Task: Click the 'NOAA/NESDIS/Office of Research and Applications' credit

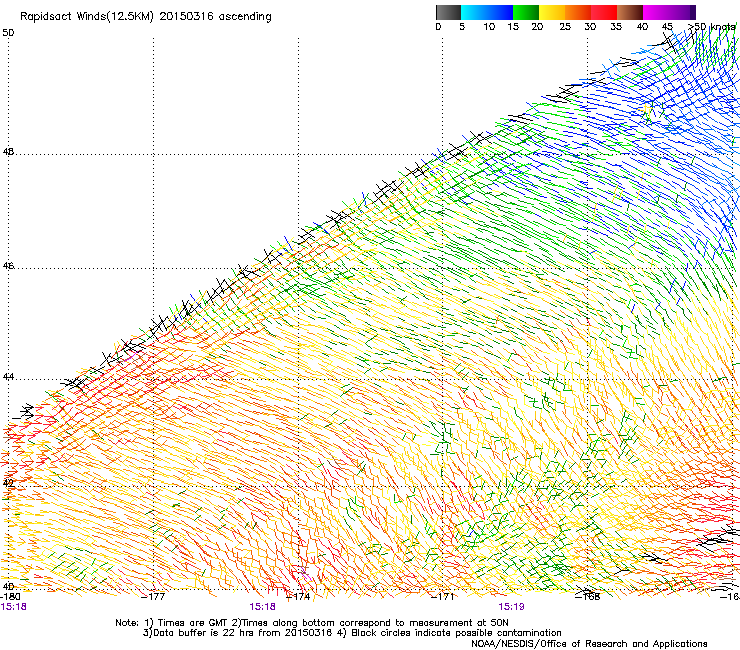Action: (x=589, y=644)
